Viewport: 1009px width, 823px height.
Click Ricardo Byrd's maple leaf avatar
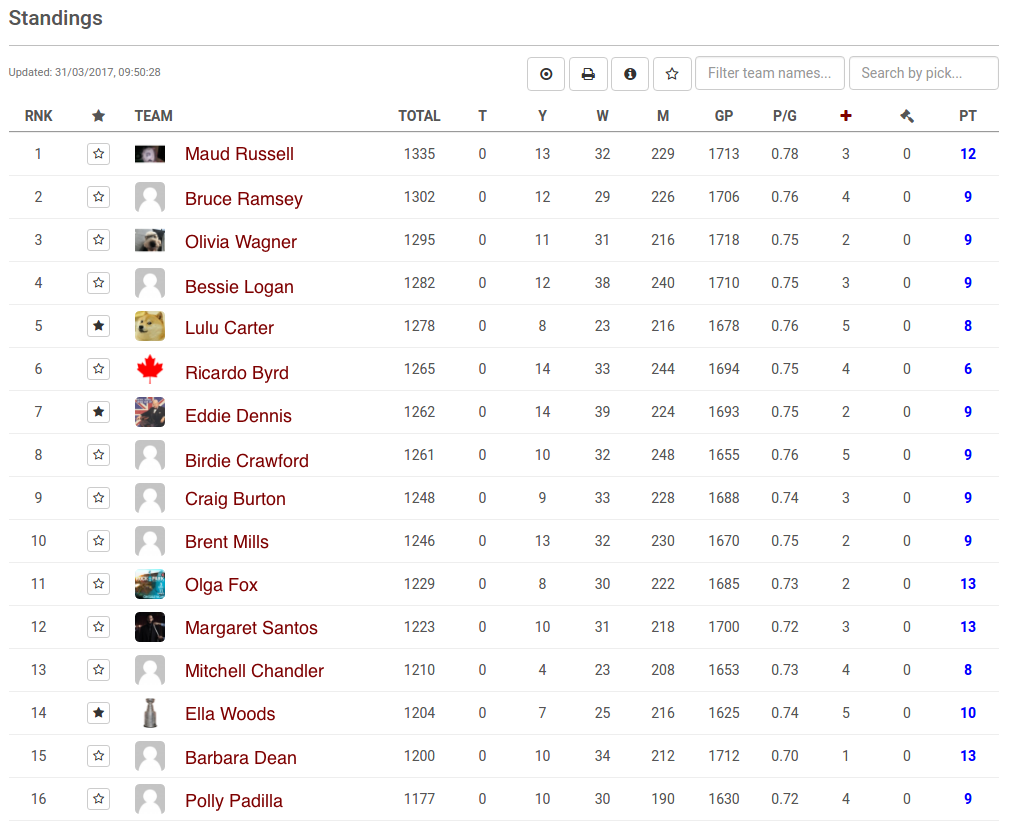(x=150, y=370)
